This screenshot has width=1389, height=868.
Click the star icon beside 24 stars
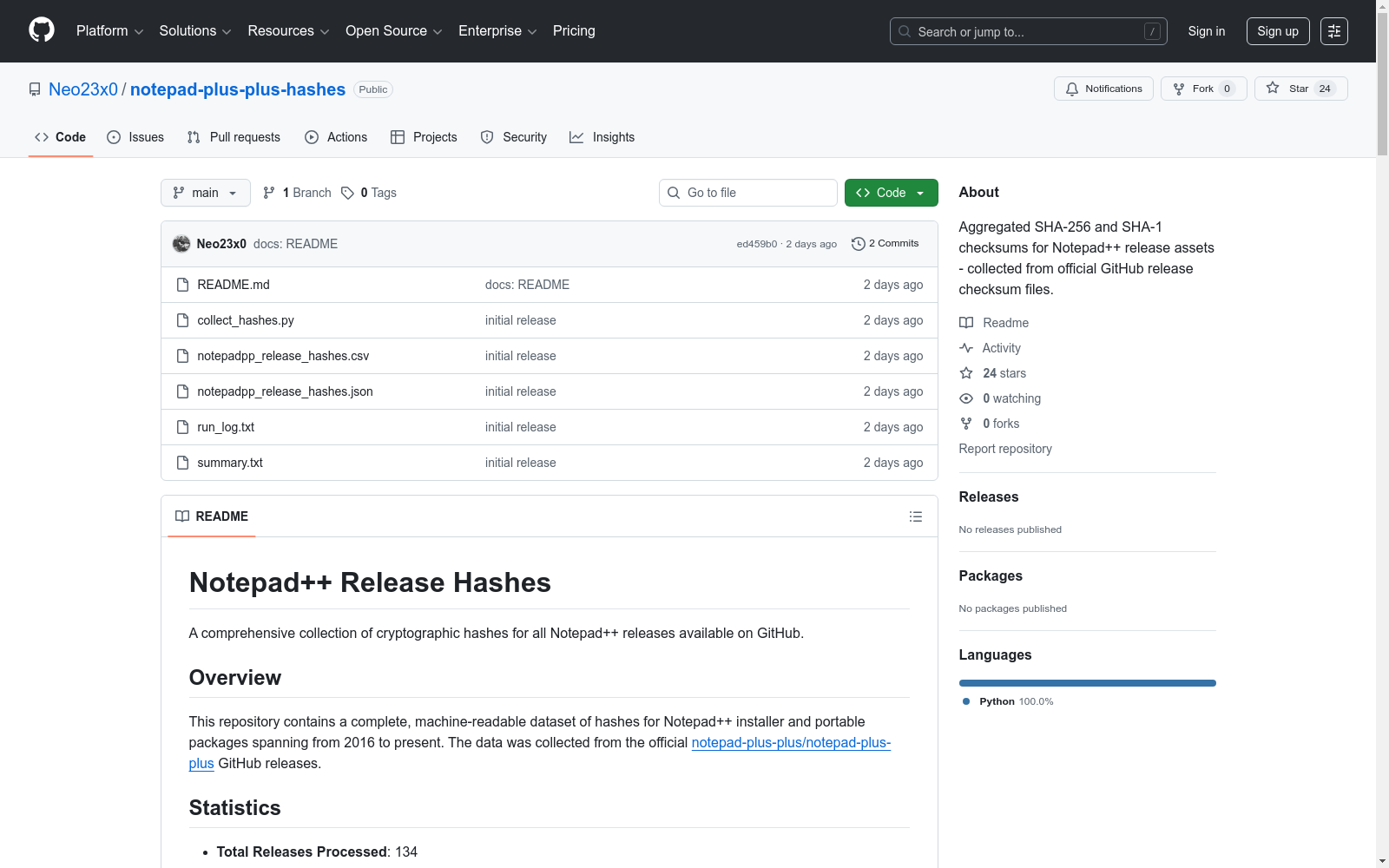(x=966, y=373)
